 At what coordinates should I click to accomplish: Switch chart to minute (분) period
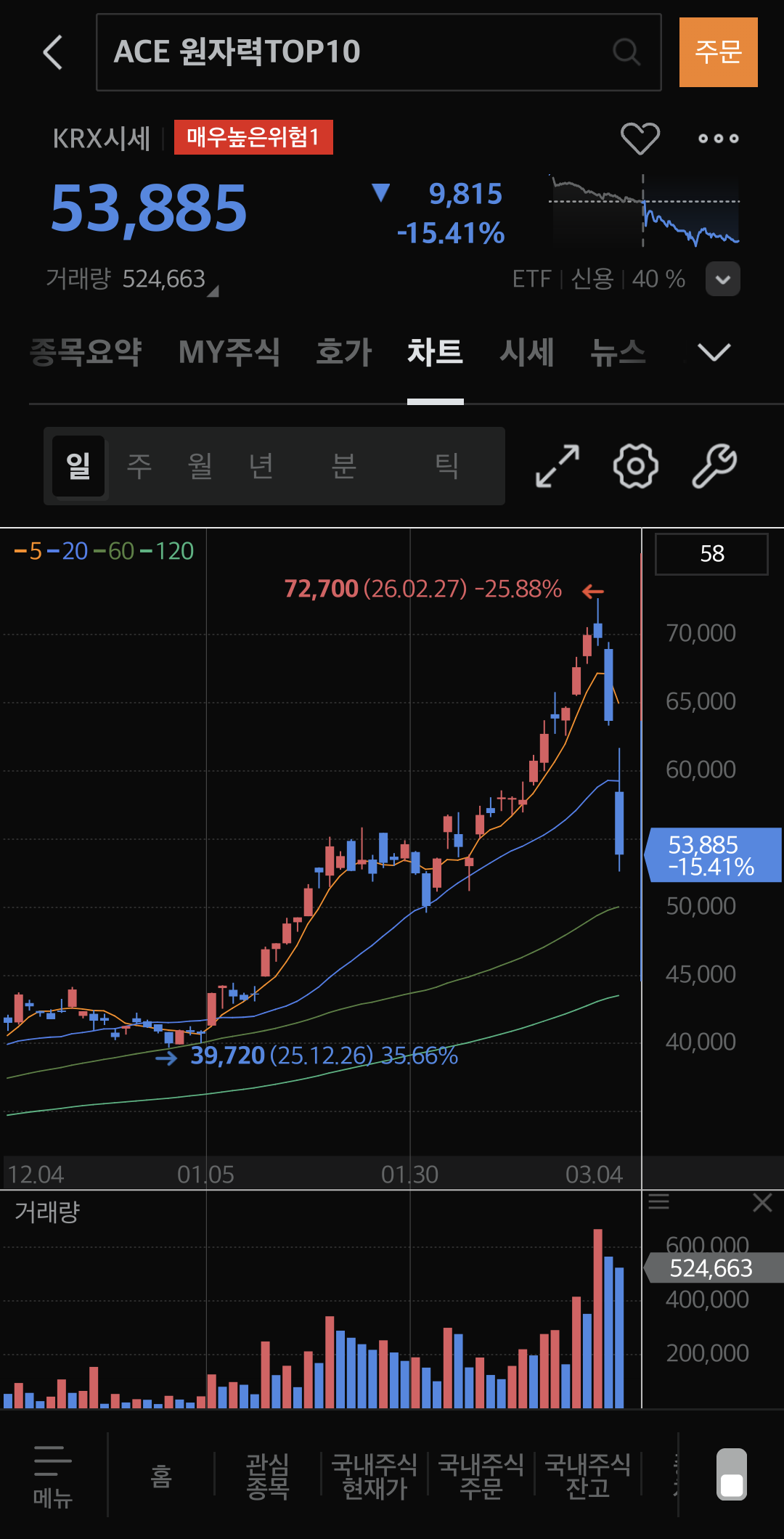point(343,466)
